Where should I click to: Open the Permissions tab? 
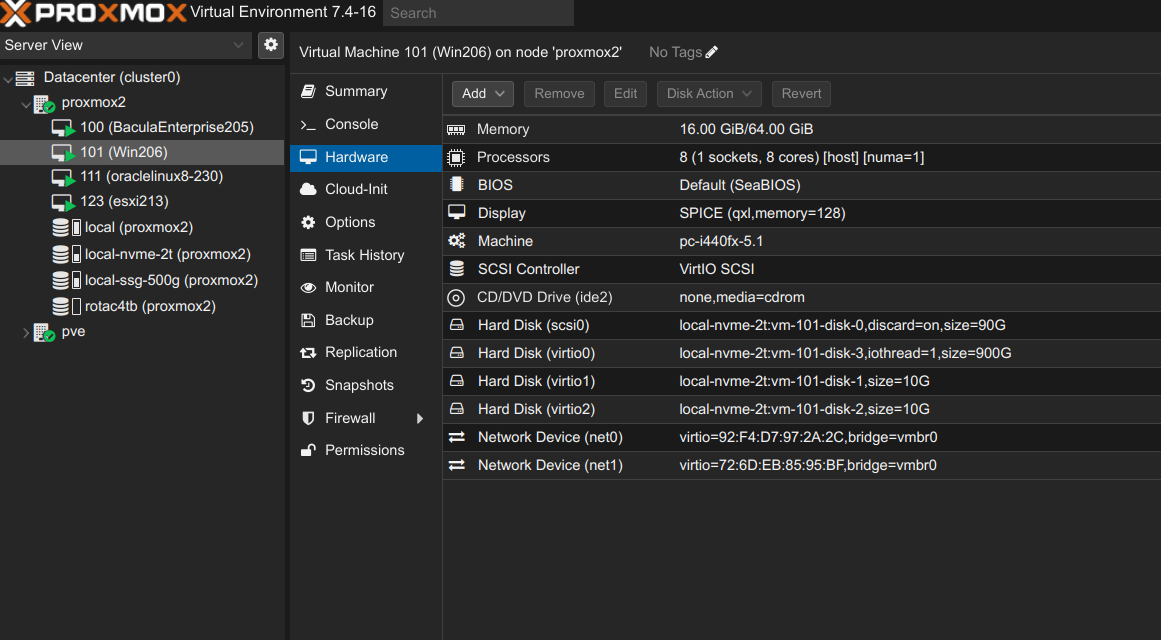click(366, 450)
